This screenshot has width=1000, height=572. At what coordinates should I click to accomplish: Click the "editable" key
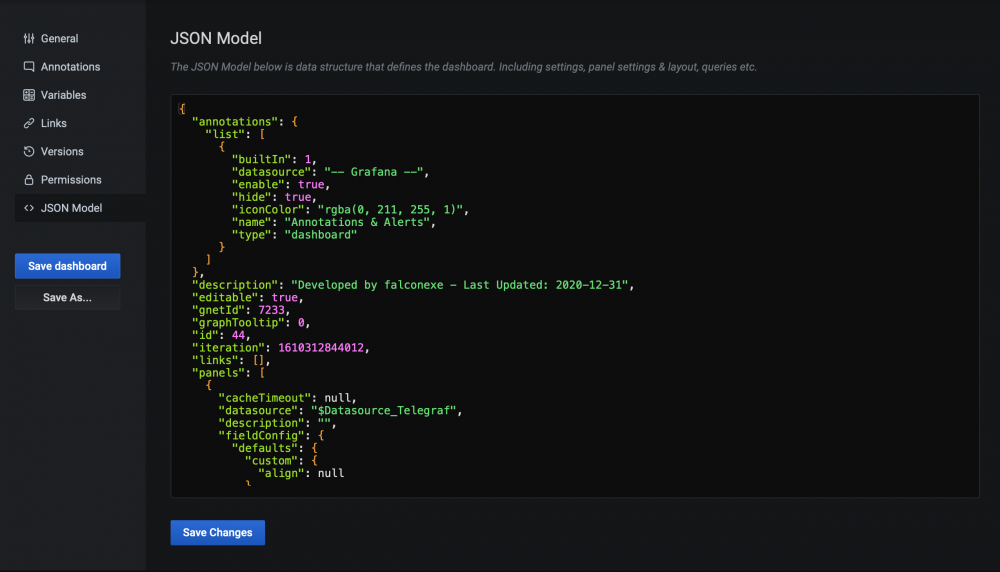[225, 298]
